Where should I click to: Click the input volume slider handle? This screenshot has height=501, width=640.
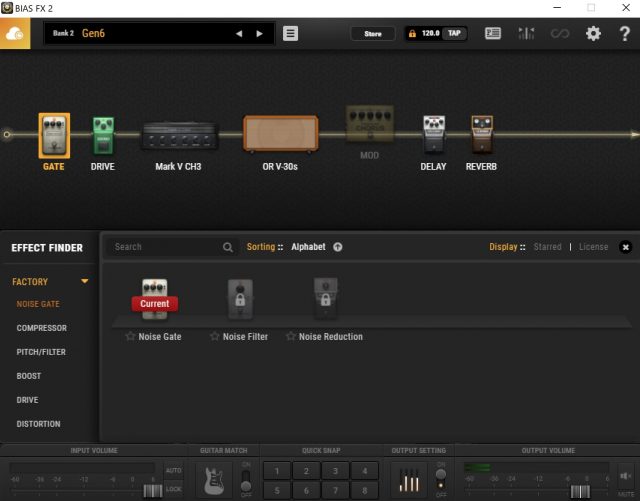(x=153, y=491)
